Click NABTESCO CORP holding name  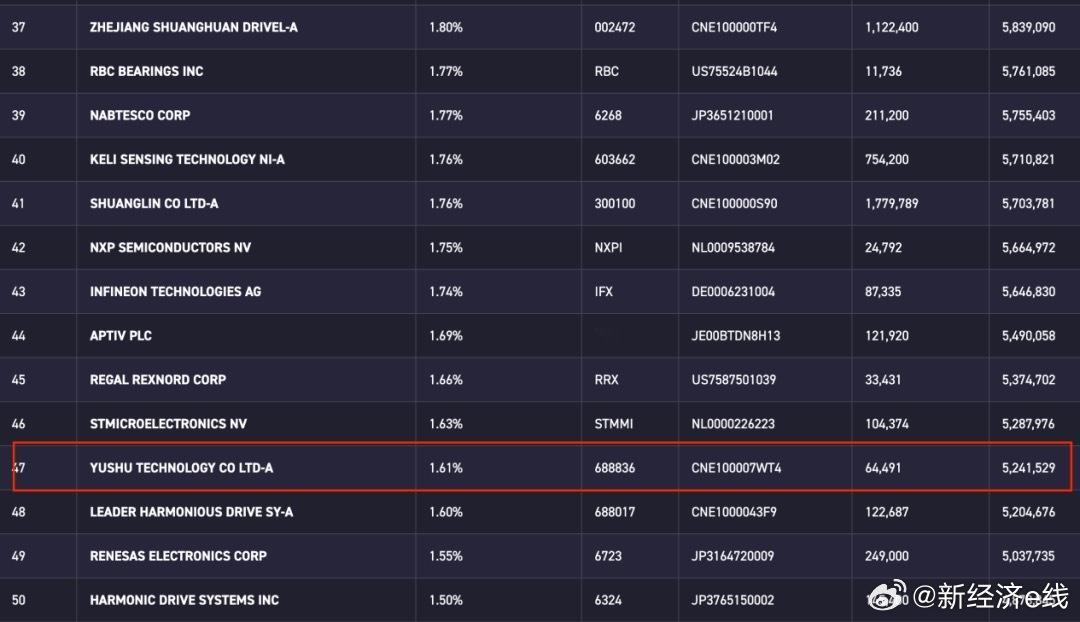click(140, 115)
